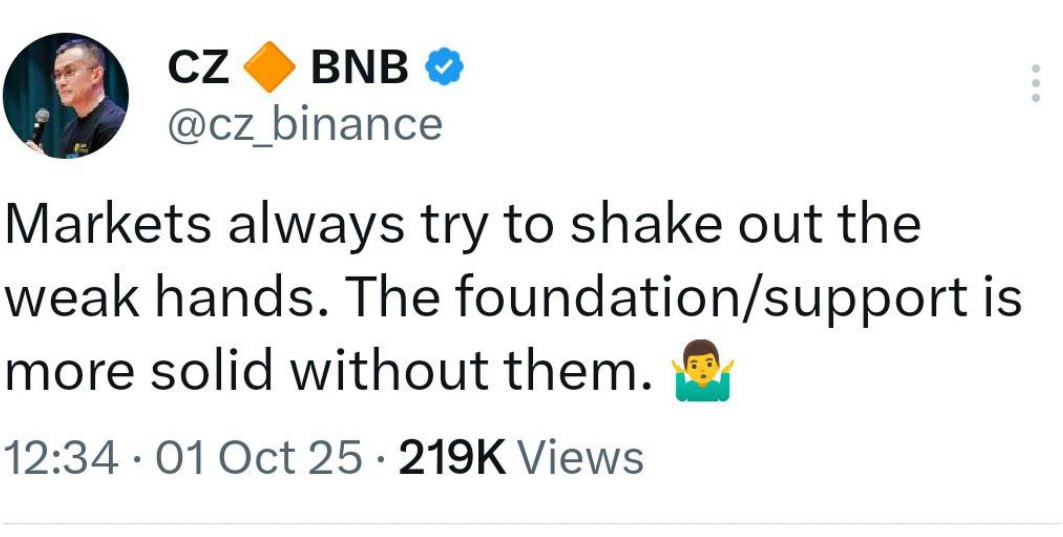Viewport: 1063px width, 537px height.
Task: Click the 219K view count
Action: pos(454,458)
